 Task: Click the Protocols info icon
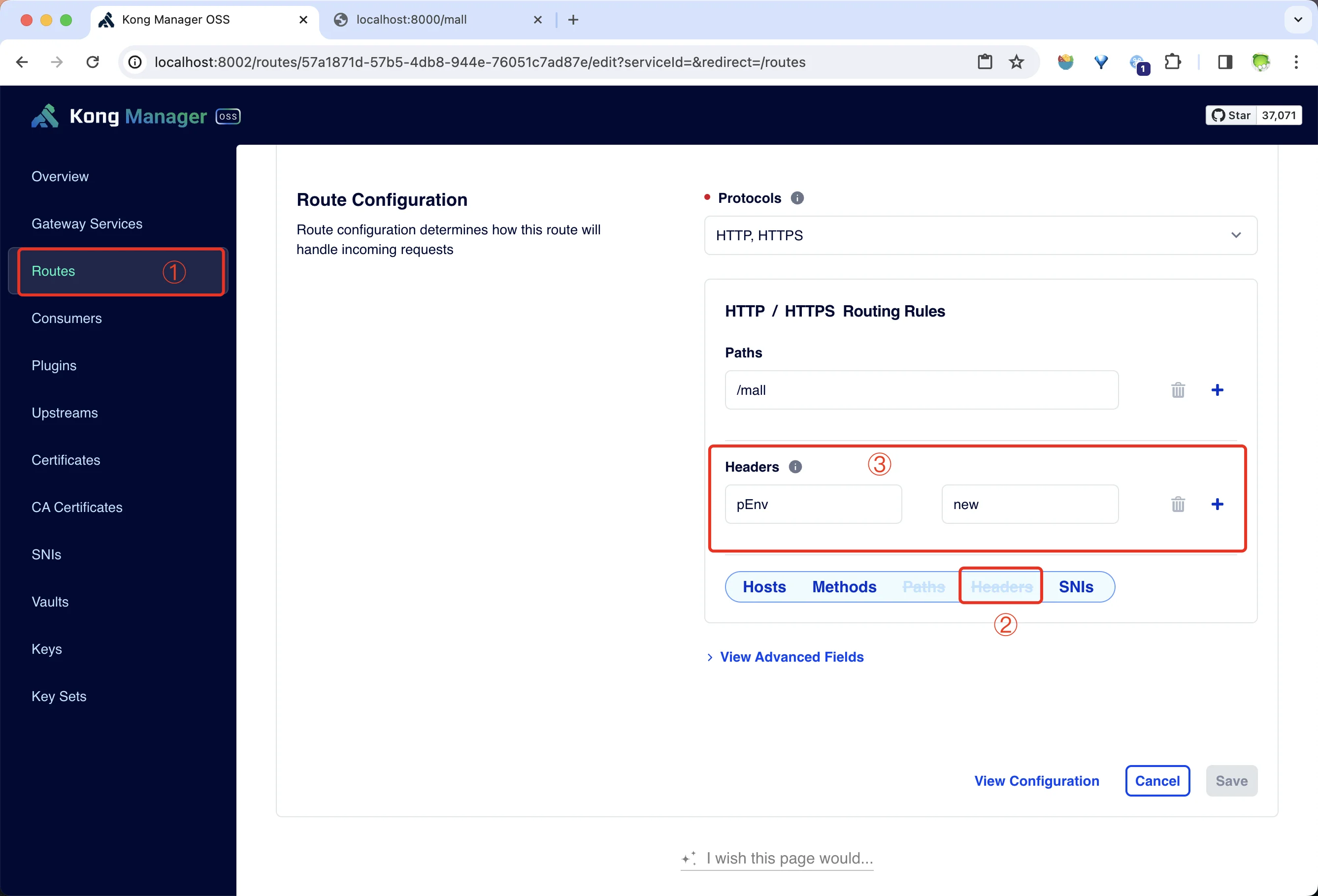797,198
